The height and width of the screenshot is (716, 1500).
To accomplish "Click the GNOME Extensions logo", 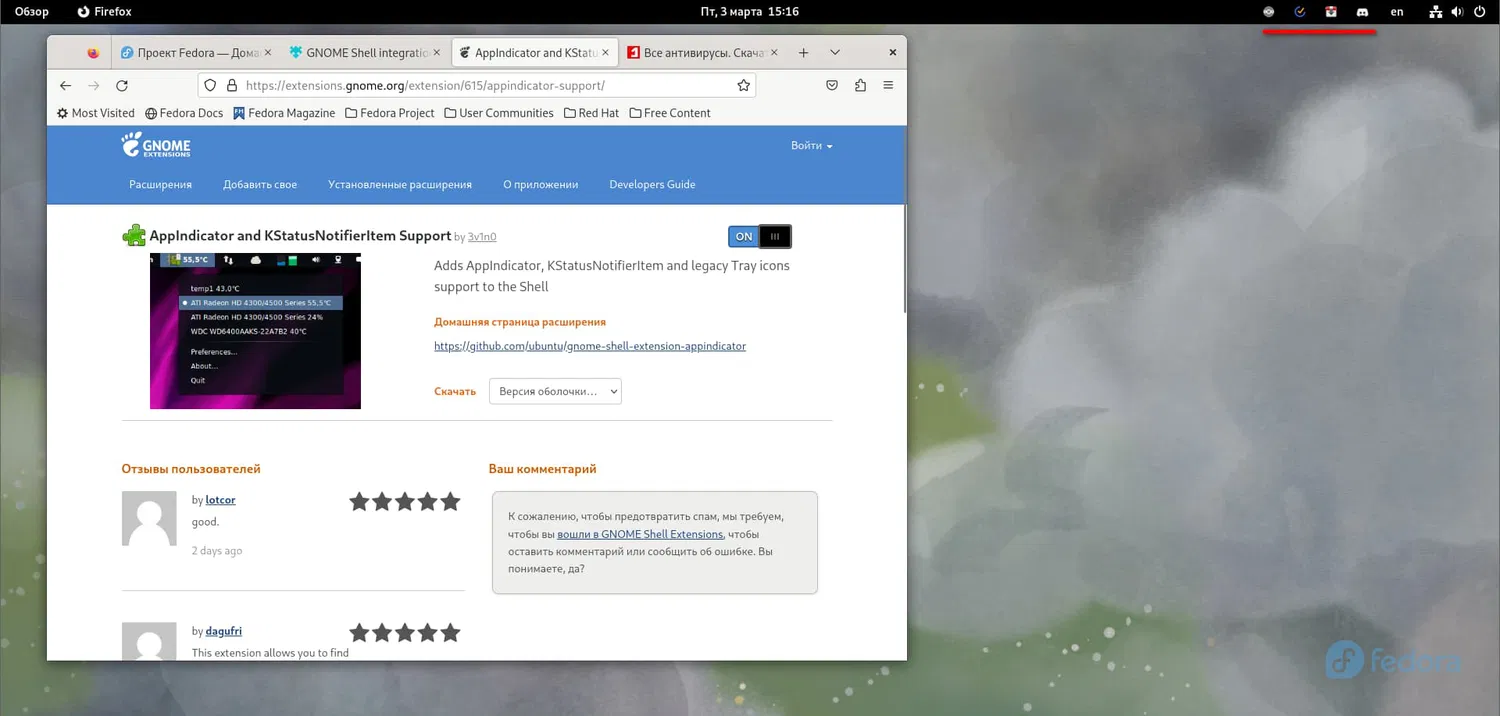I will coord(156,146).
